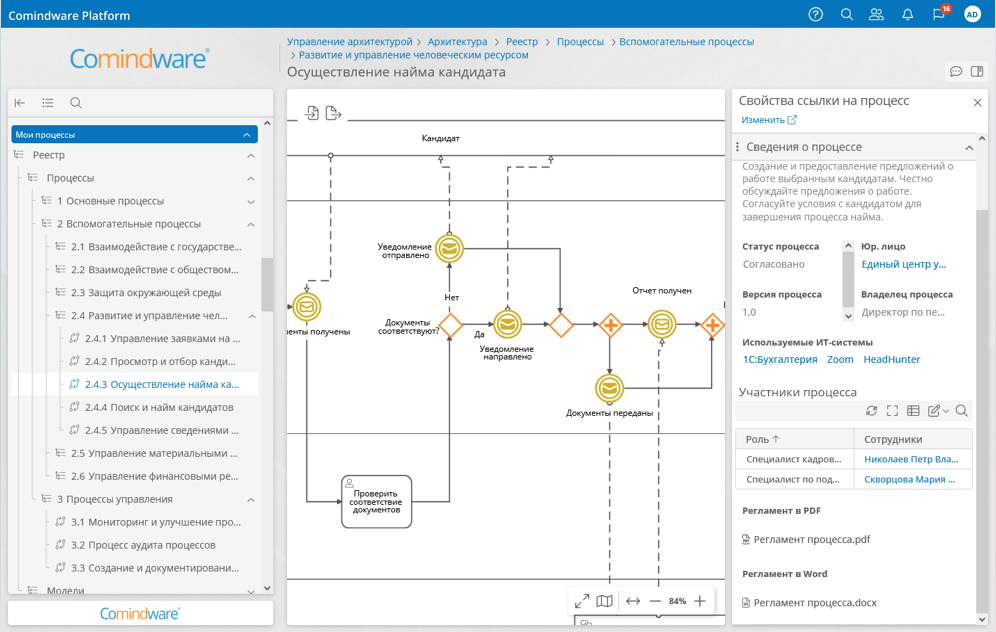The height and width of the screenshot is (632, 996).
Task: Toggle the right properties panel layout icon
Action: pos(977,72)
